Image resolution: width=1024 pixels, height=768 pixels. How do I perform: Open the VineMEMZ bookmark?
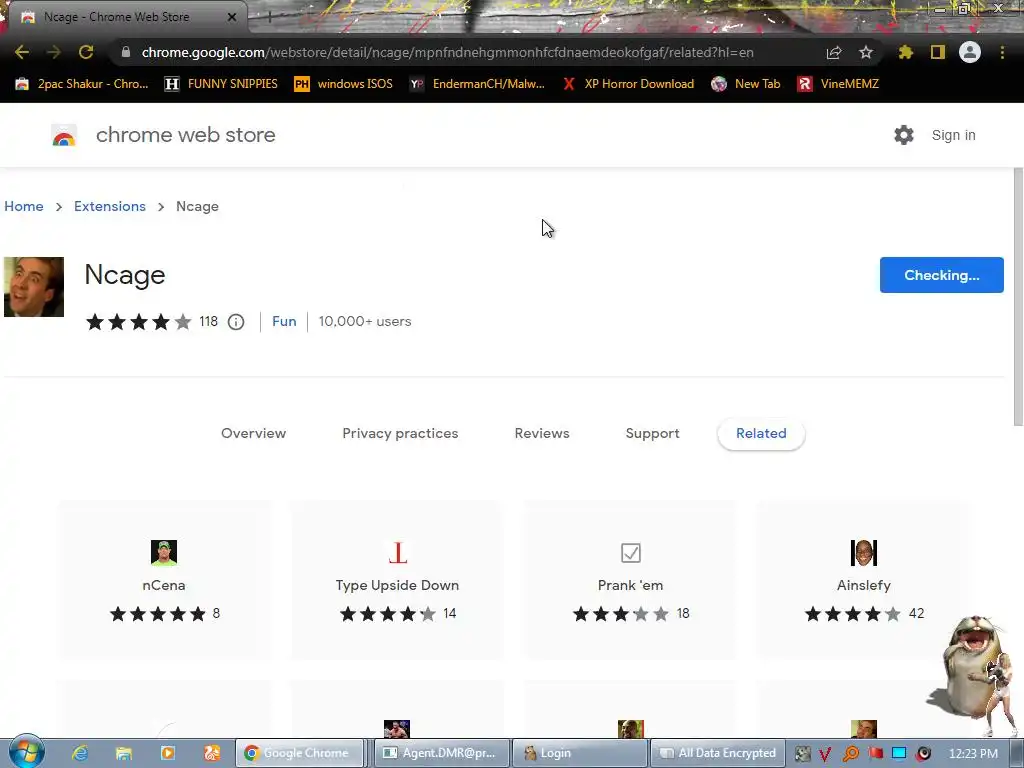click(x=838, y=84)
